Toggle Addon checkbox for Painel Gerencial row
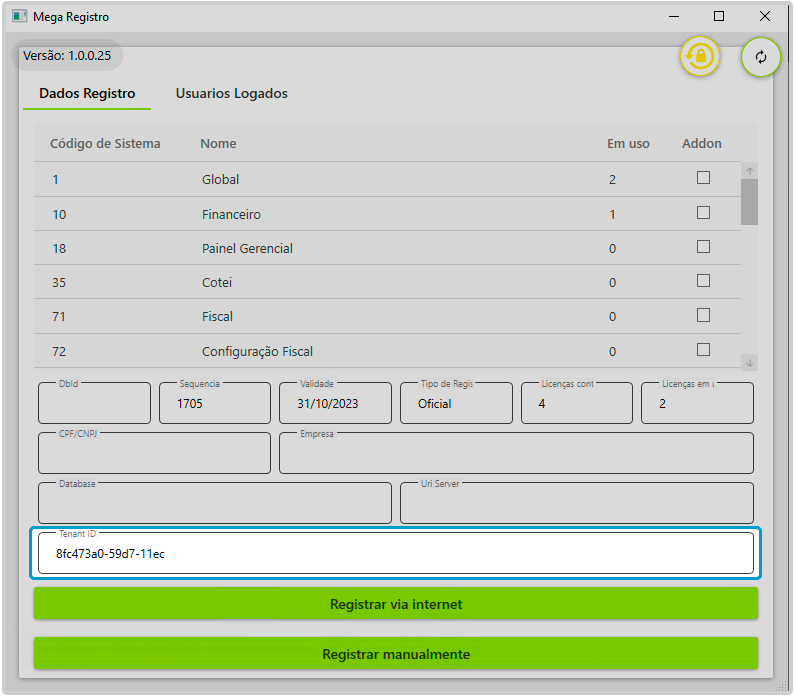This screenshot has width=796, height=697. [703, 247]
